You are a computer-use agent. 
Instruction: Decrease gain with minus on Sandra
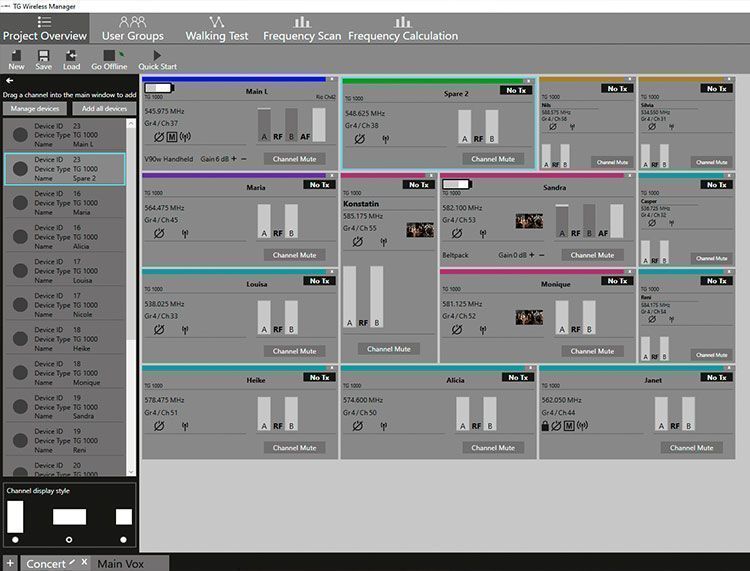[541, 255]
